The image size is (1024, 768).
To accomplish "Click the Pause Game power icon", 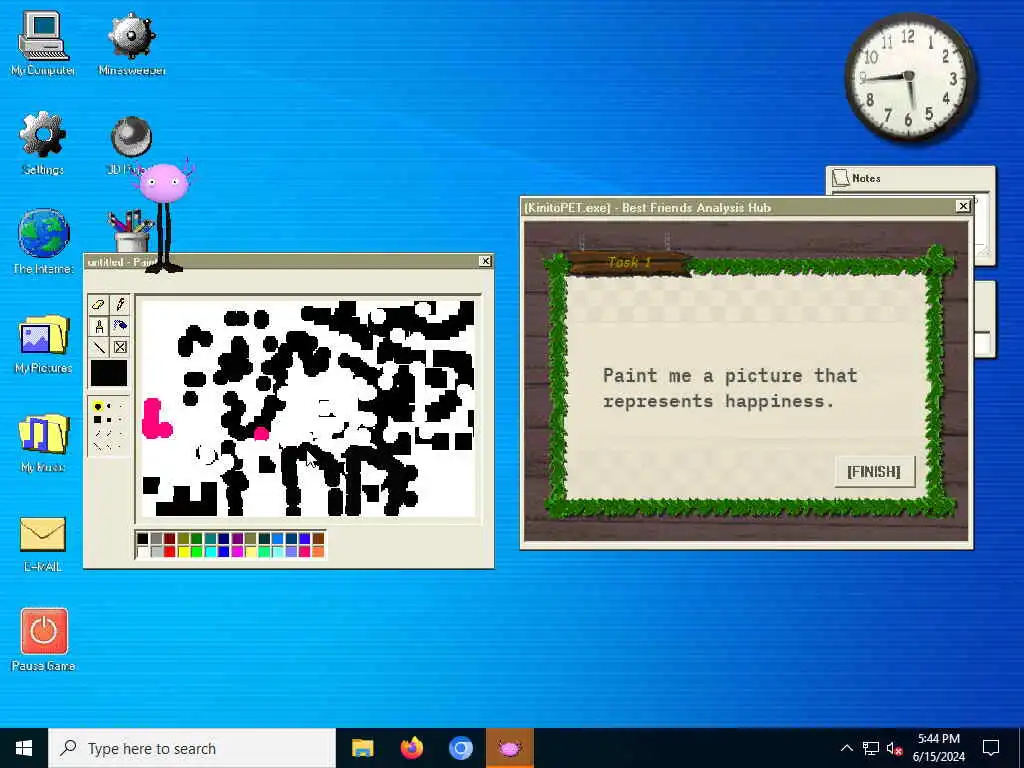I will point(43,640).
